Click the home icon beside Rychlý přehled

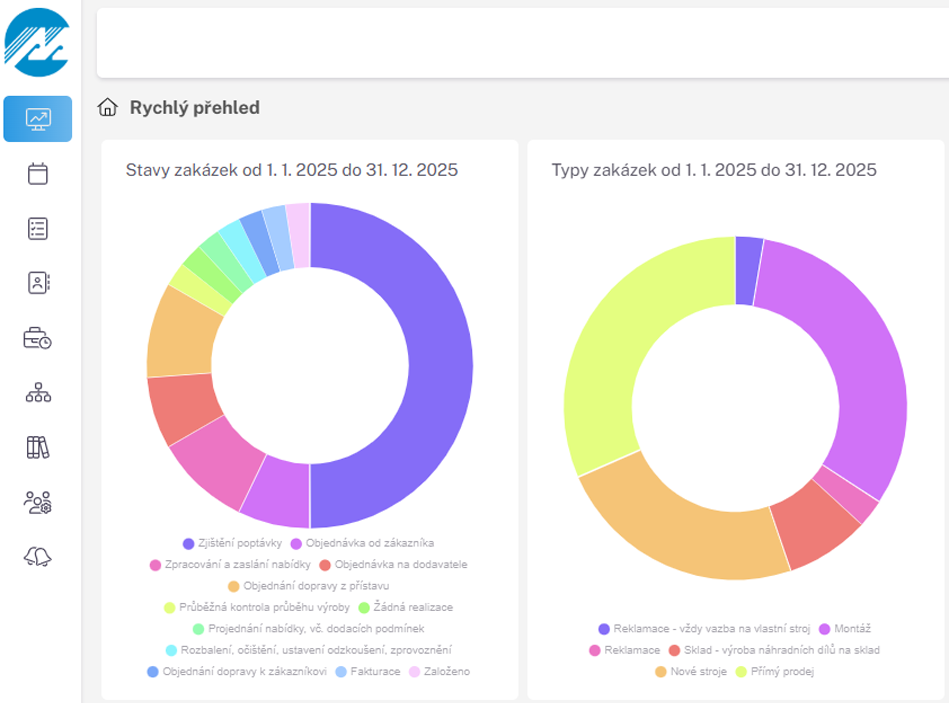[108, 108]
